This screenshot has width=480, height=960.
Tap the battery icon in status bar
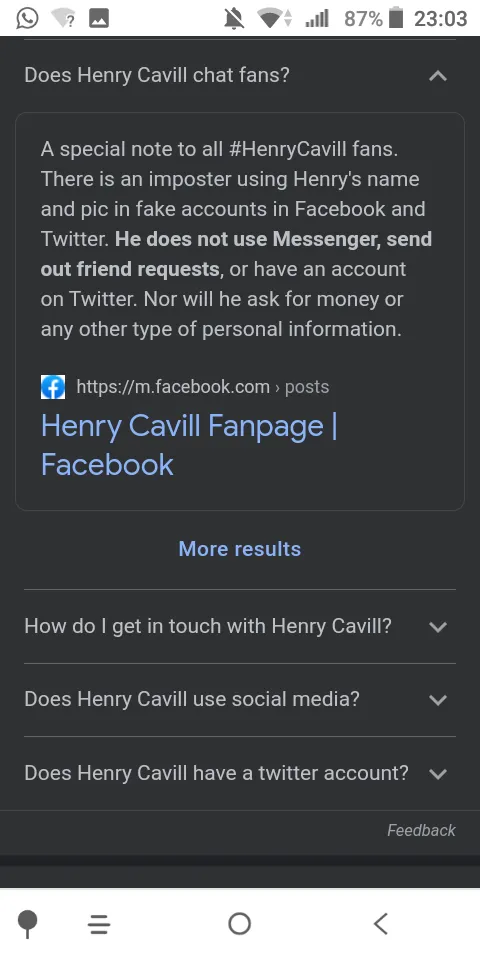point(397,18)
